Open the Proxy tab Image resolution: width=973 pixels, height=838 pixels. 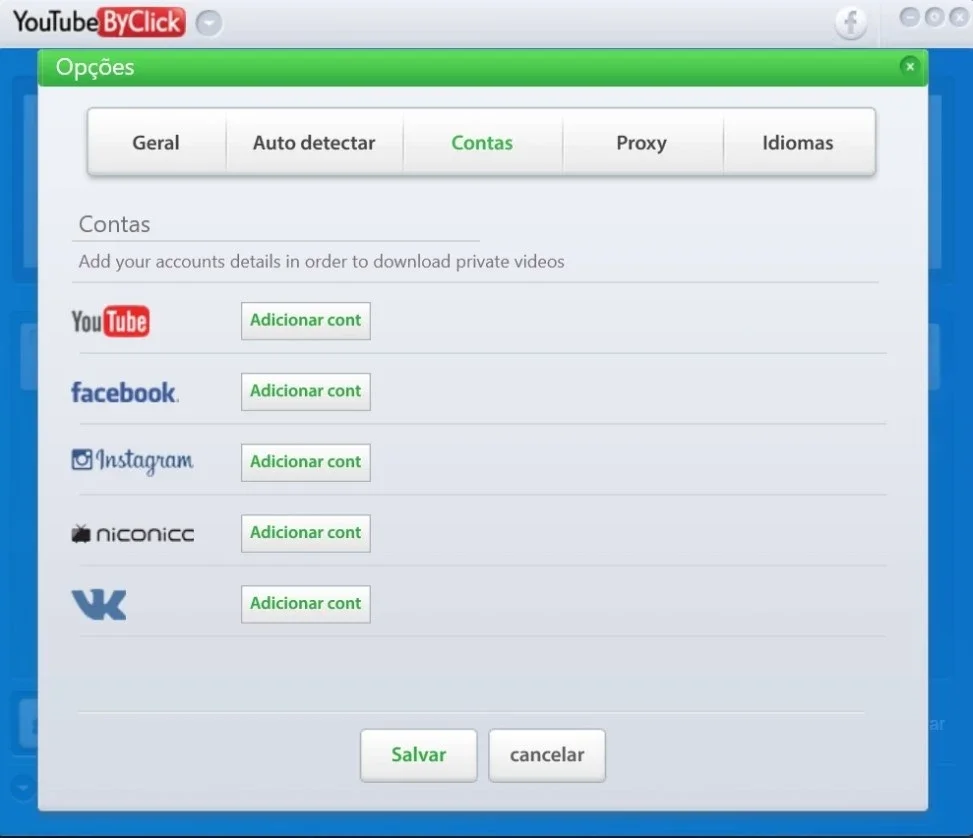click(x=642, y=143)
